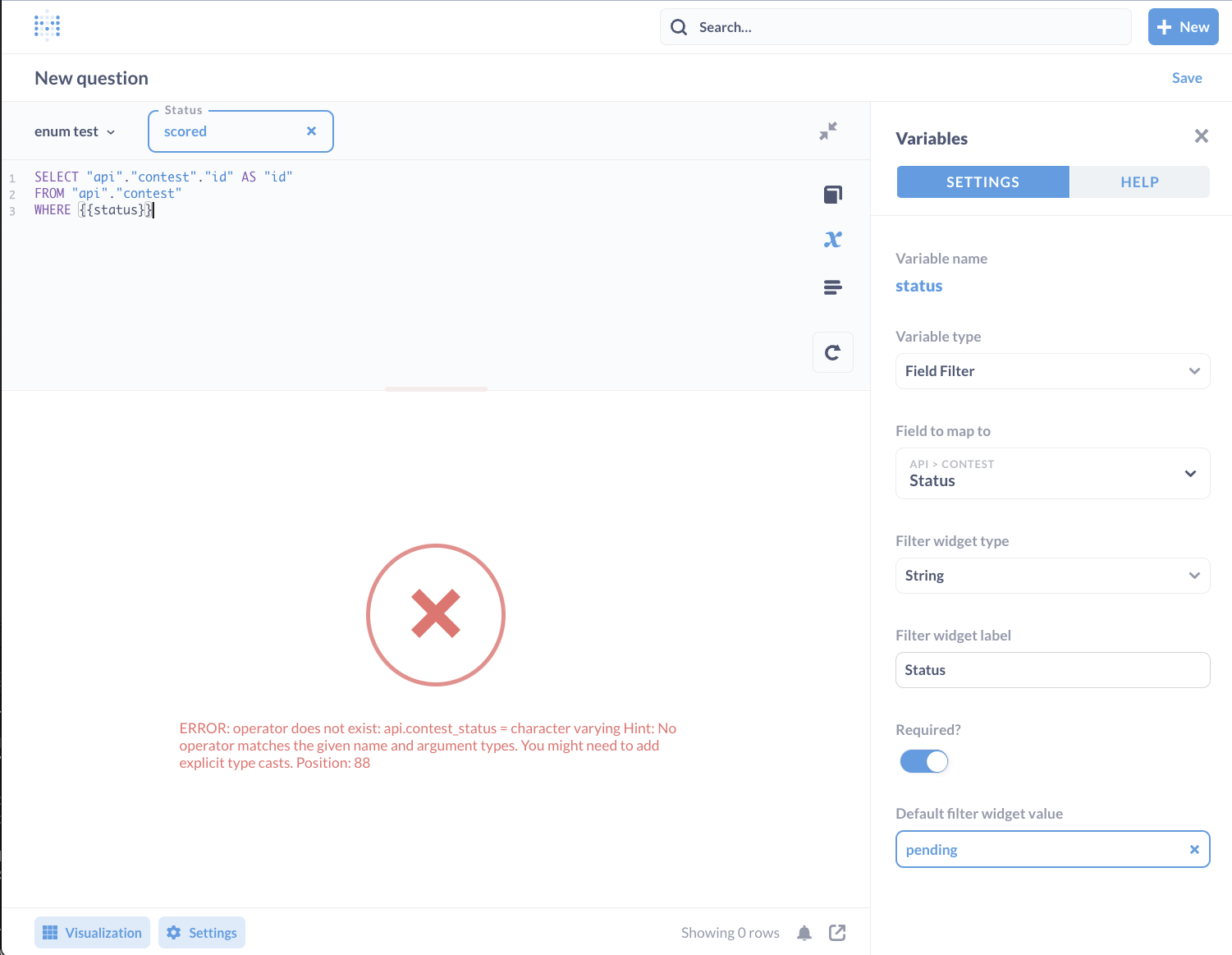Disable the Required? toggle

tap(923, 761)
